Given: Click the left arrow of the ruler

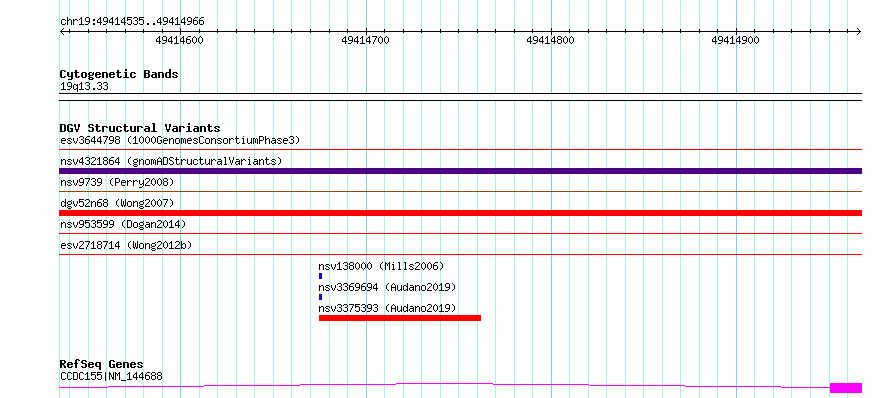Looking at the screenshot, I should coord(62,32).
